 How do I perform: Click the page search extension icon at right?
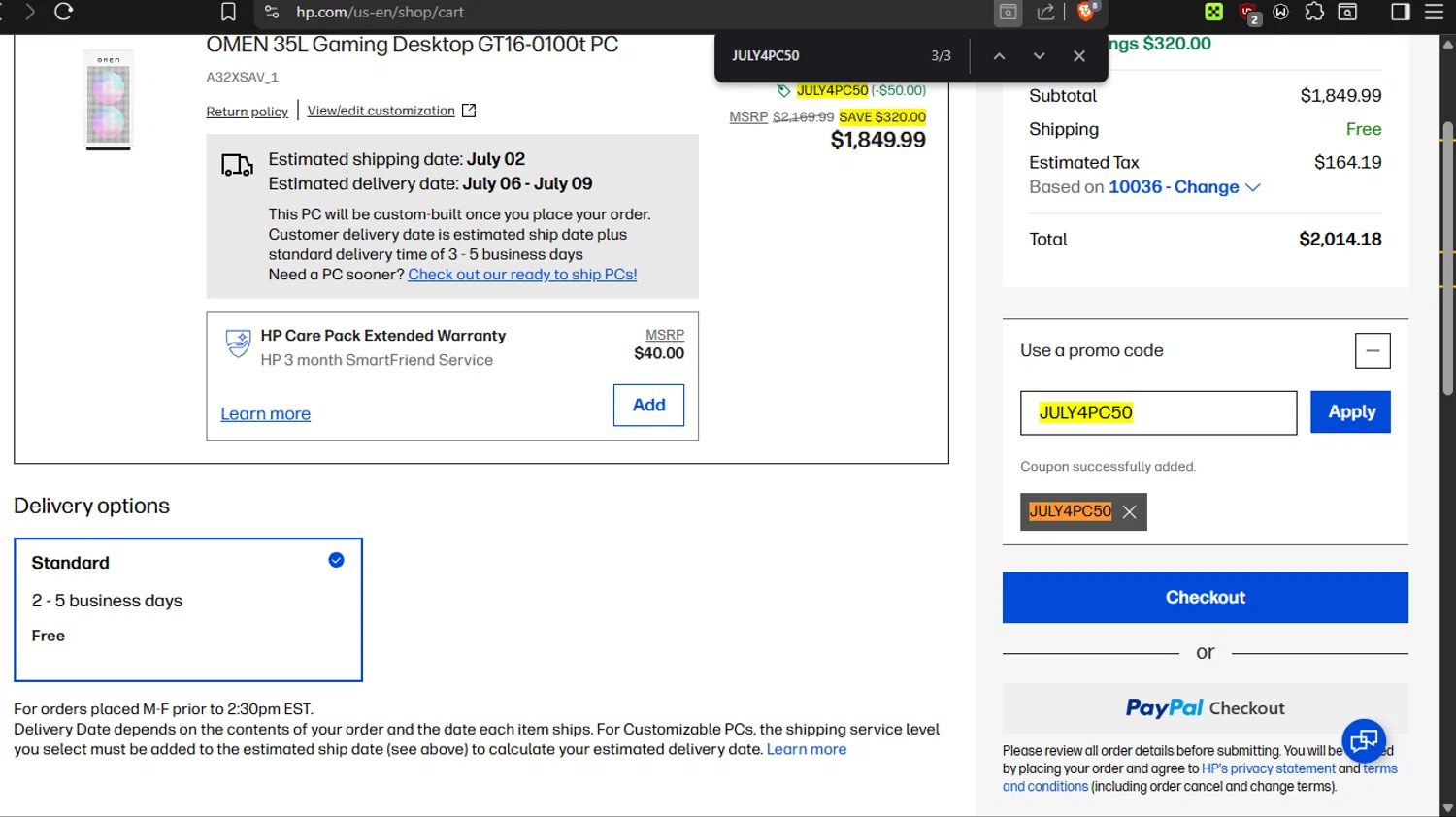[1347, 12]
